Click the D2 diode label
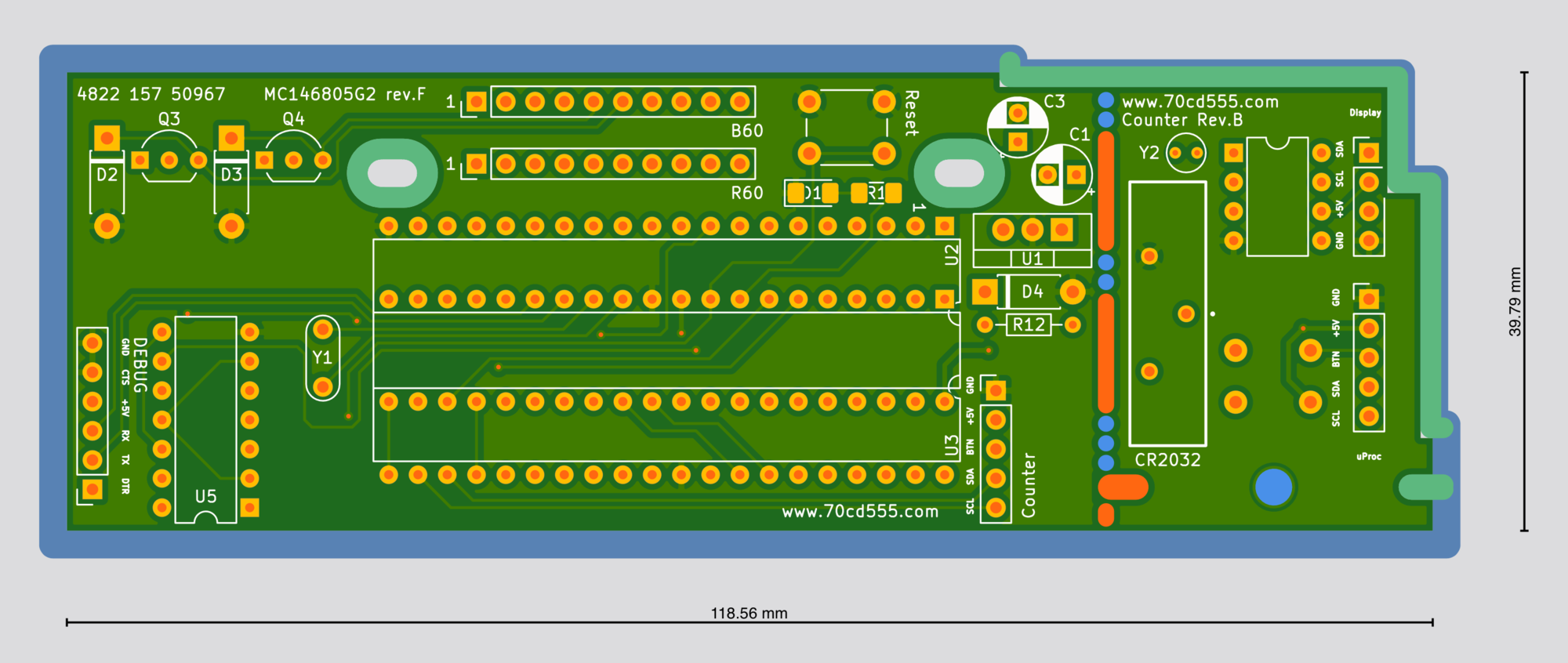The width and height of the screenshot is (1568, 663). (x=107, y=174)
